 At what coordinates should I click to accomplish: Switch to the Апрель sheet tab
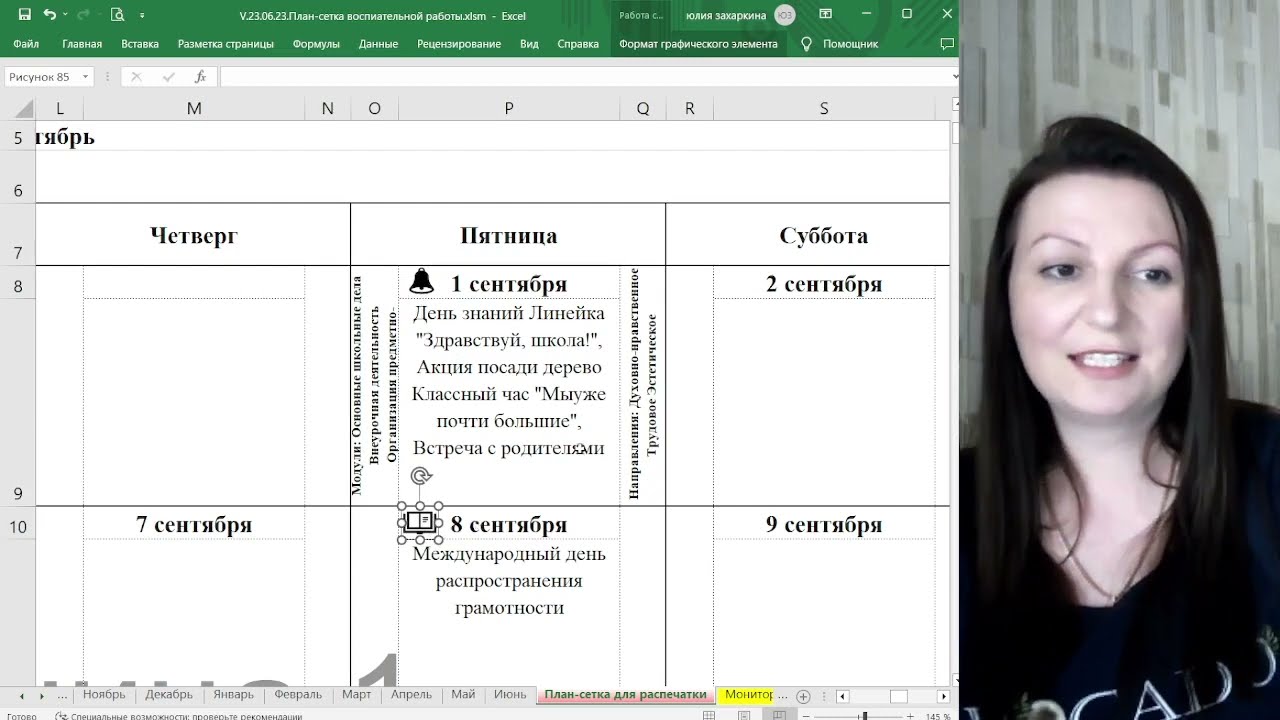pos(411,695)
